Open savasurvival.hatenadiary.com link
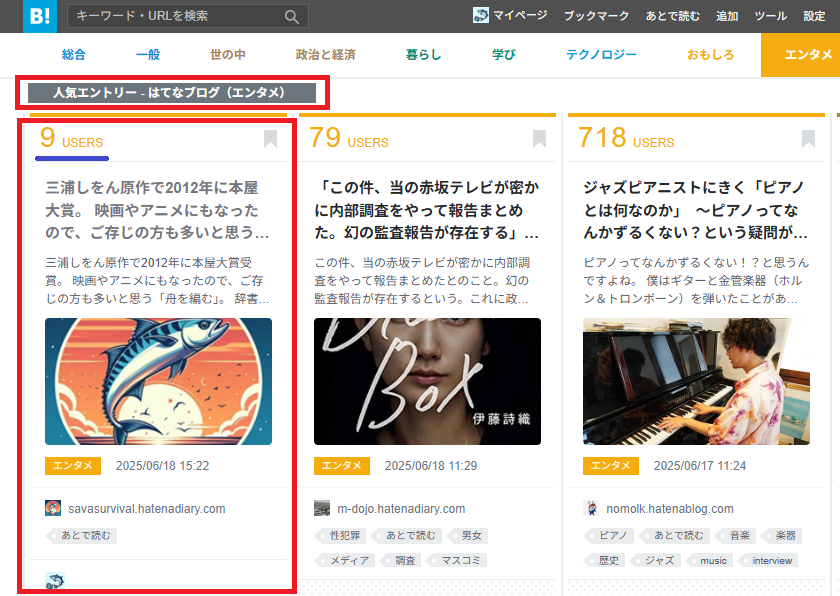This screenshot has height=596, width=840. pos(147,509)
